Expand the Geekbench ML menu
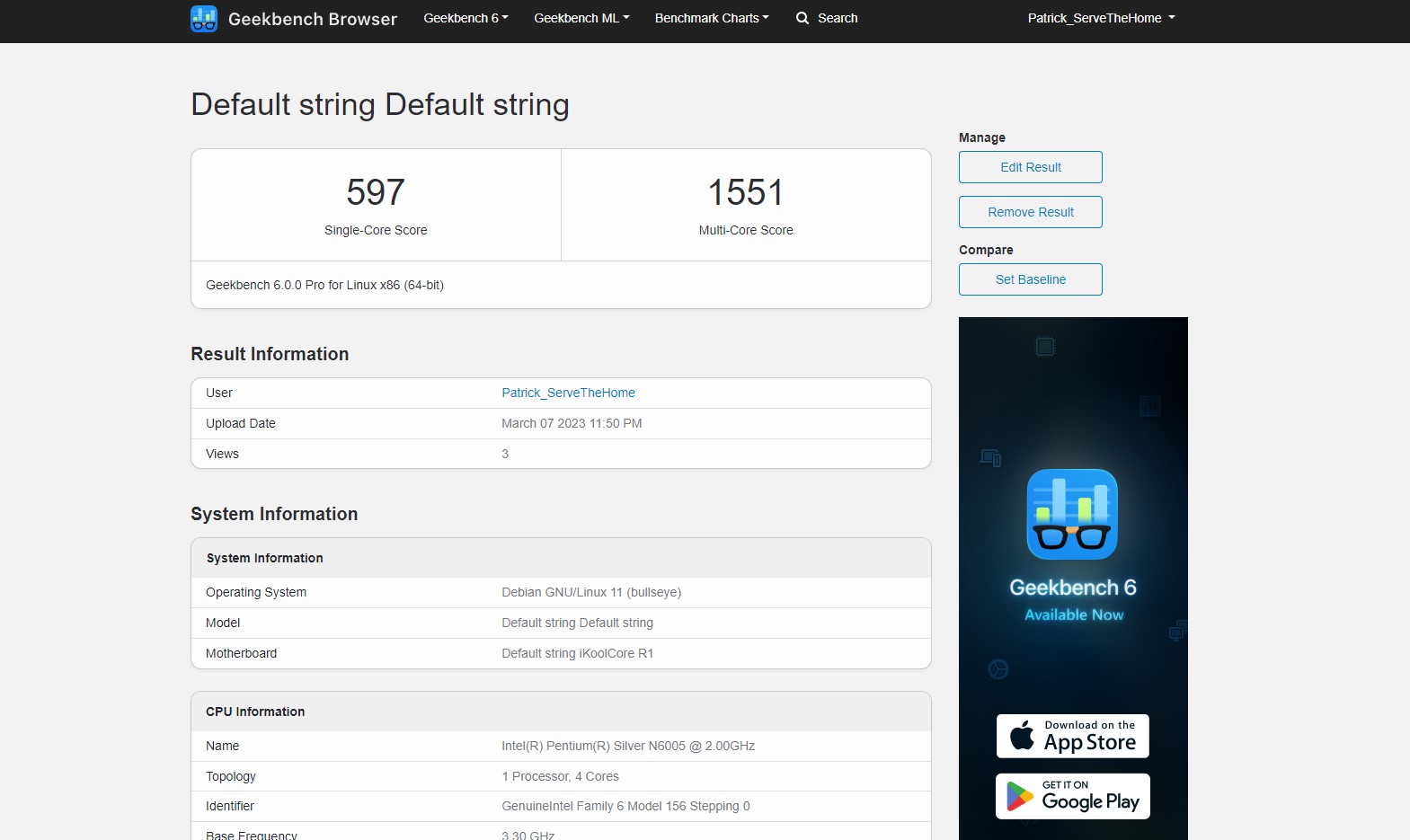1410x840 pixels. pyautogui.click(x=581, y=18)
